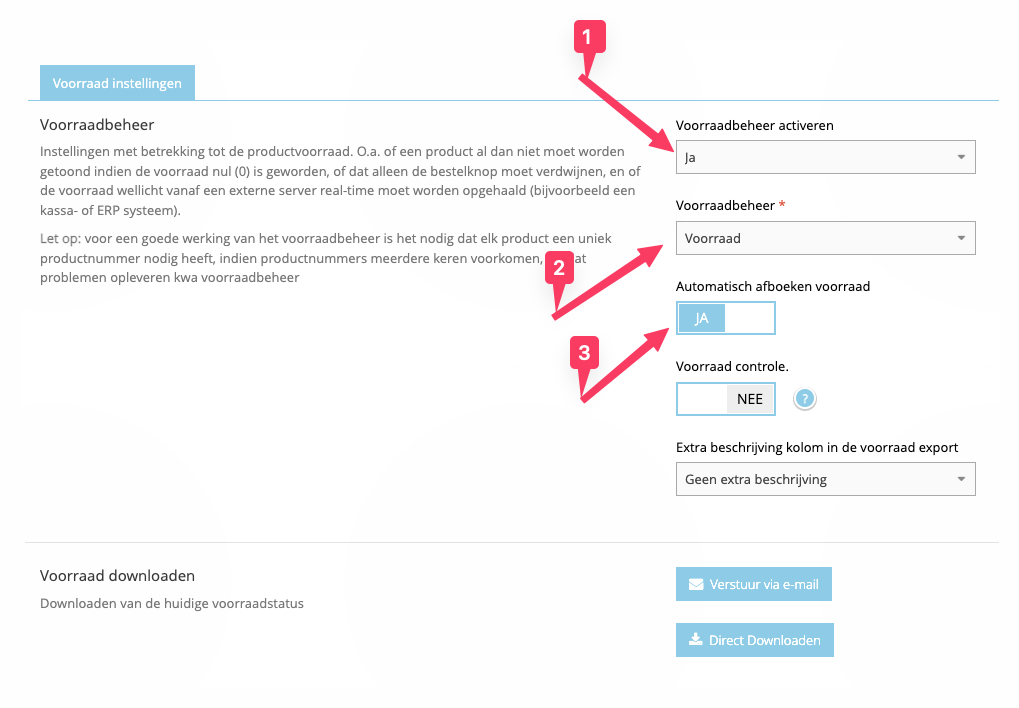Click the Verstuur via e-mail button

[753, 584]
